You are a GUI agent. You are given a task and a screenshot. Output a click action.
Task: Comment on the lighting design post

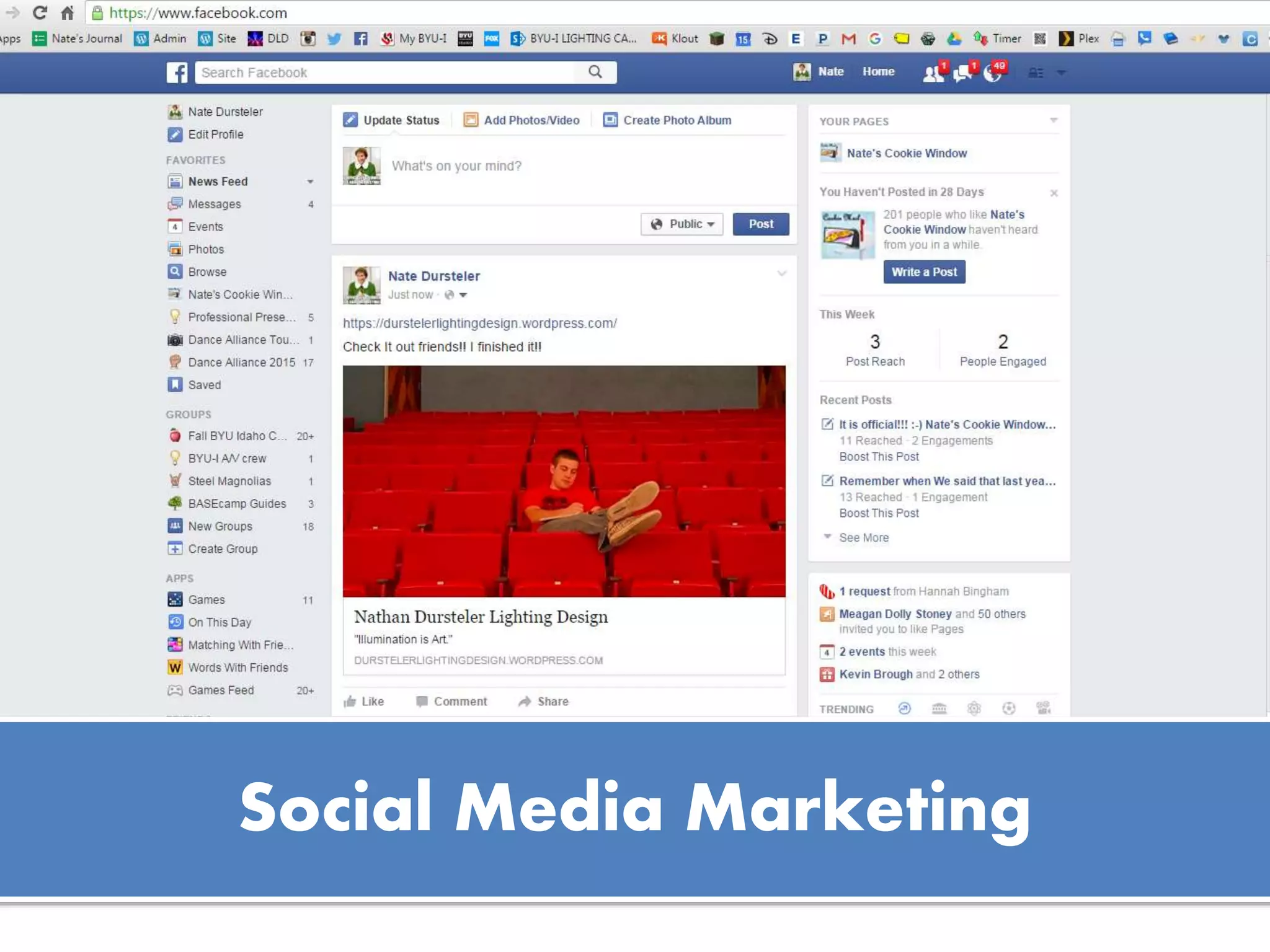pos(451,702)
